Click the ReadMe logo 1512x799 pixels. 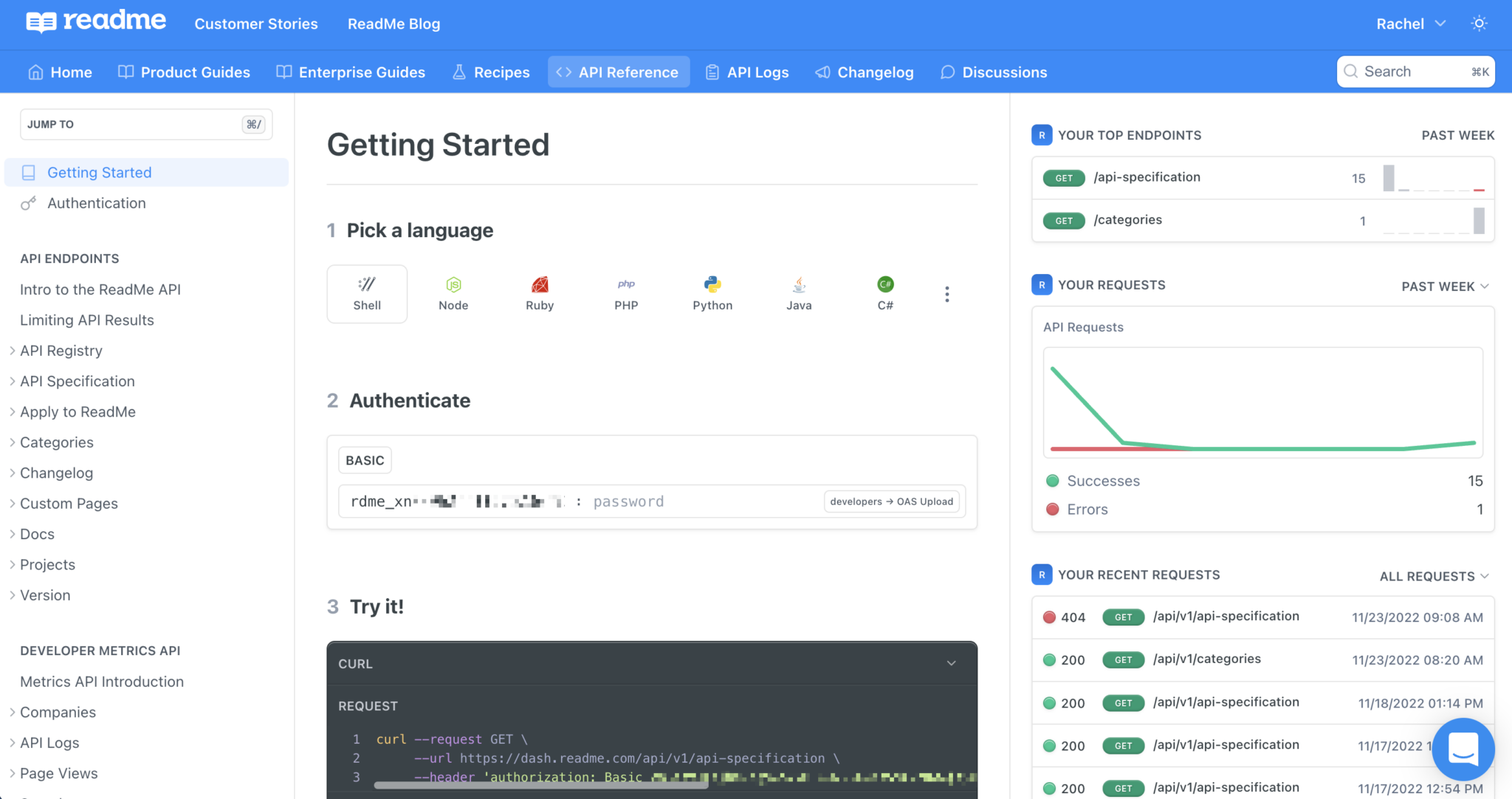pyautogui.click(x=96, y=21)
